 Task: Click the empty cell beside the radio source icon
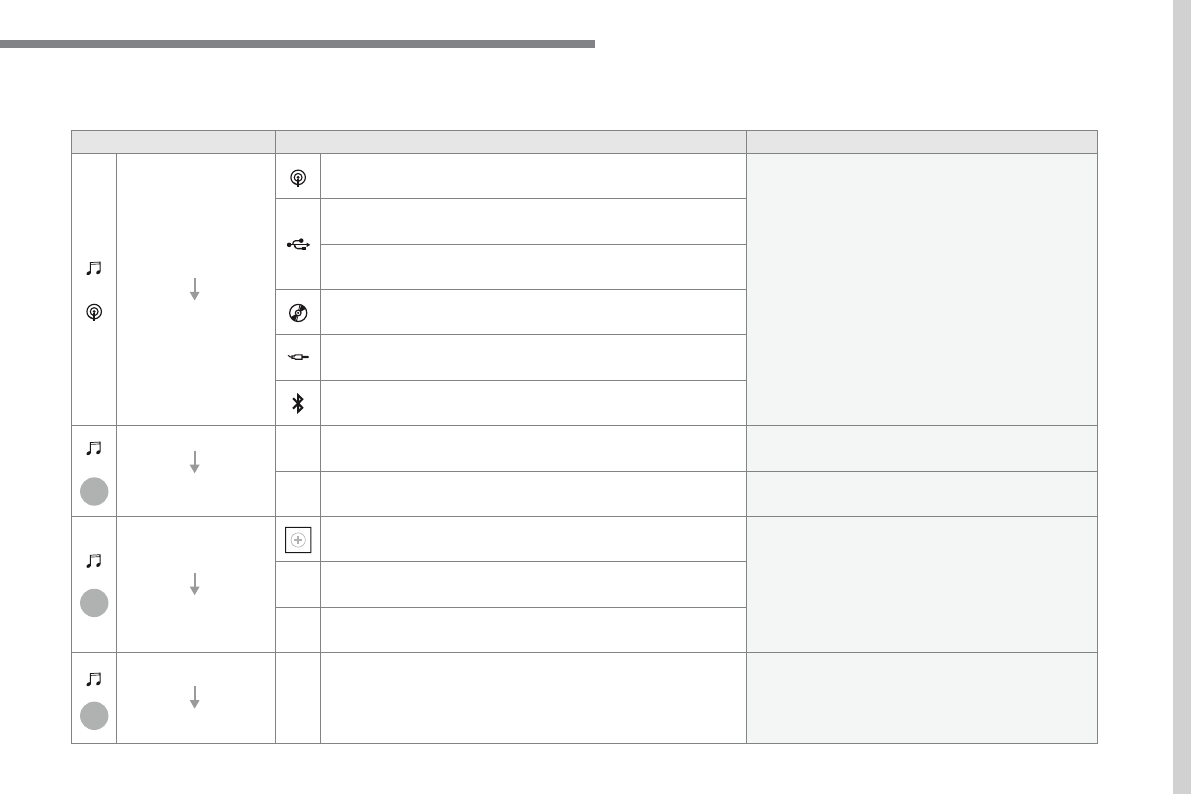coord(533,176)
